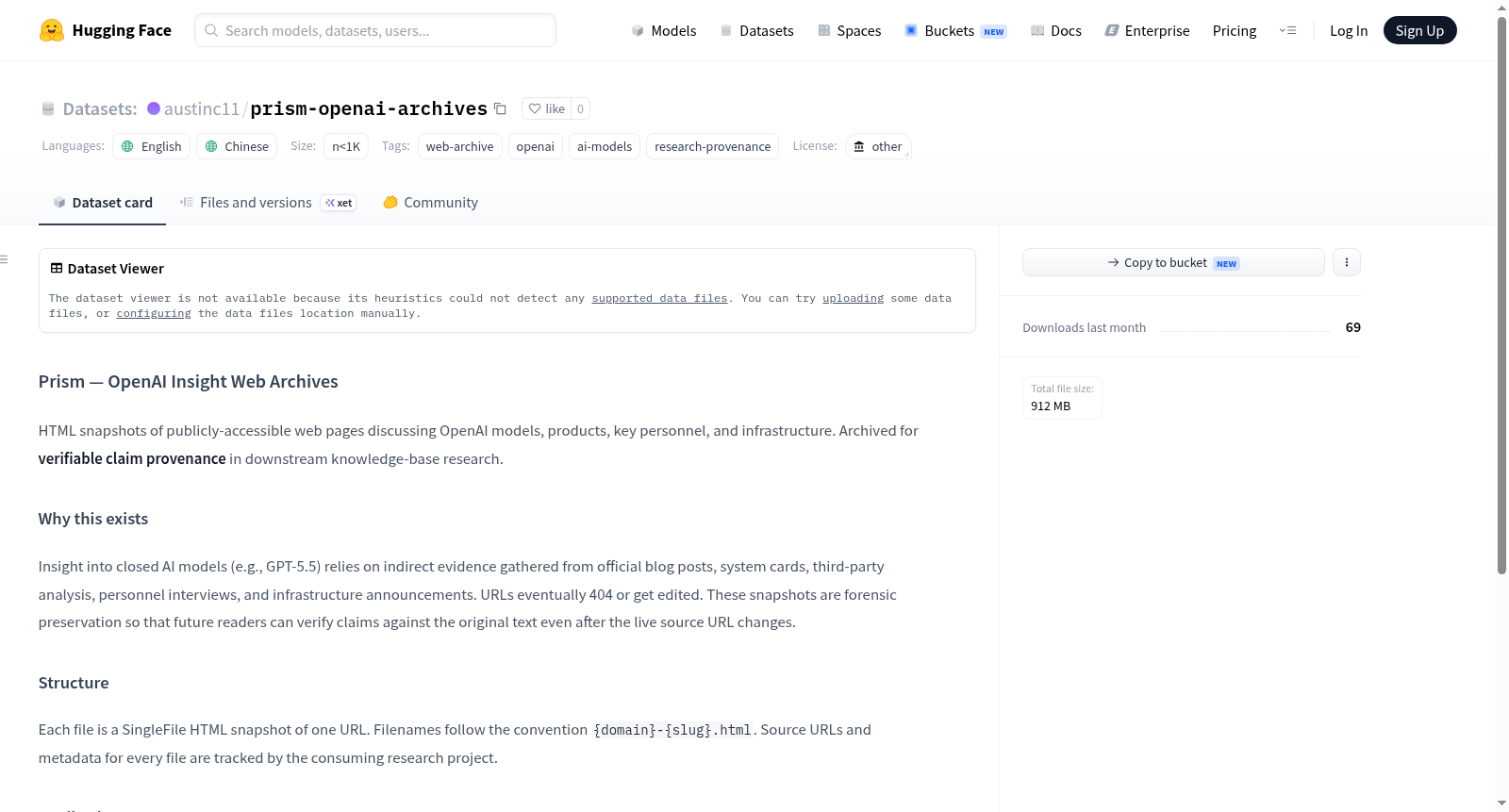Select the other license tag
The image size is (1509, 812).
[x=878, y=146]
